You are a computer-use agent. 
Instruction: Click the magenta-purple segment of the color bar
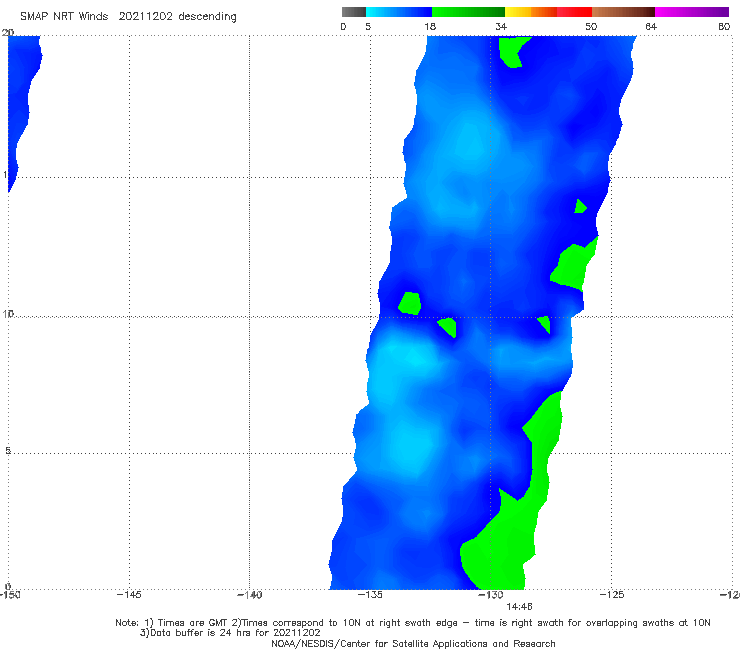pos(692,12)
